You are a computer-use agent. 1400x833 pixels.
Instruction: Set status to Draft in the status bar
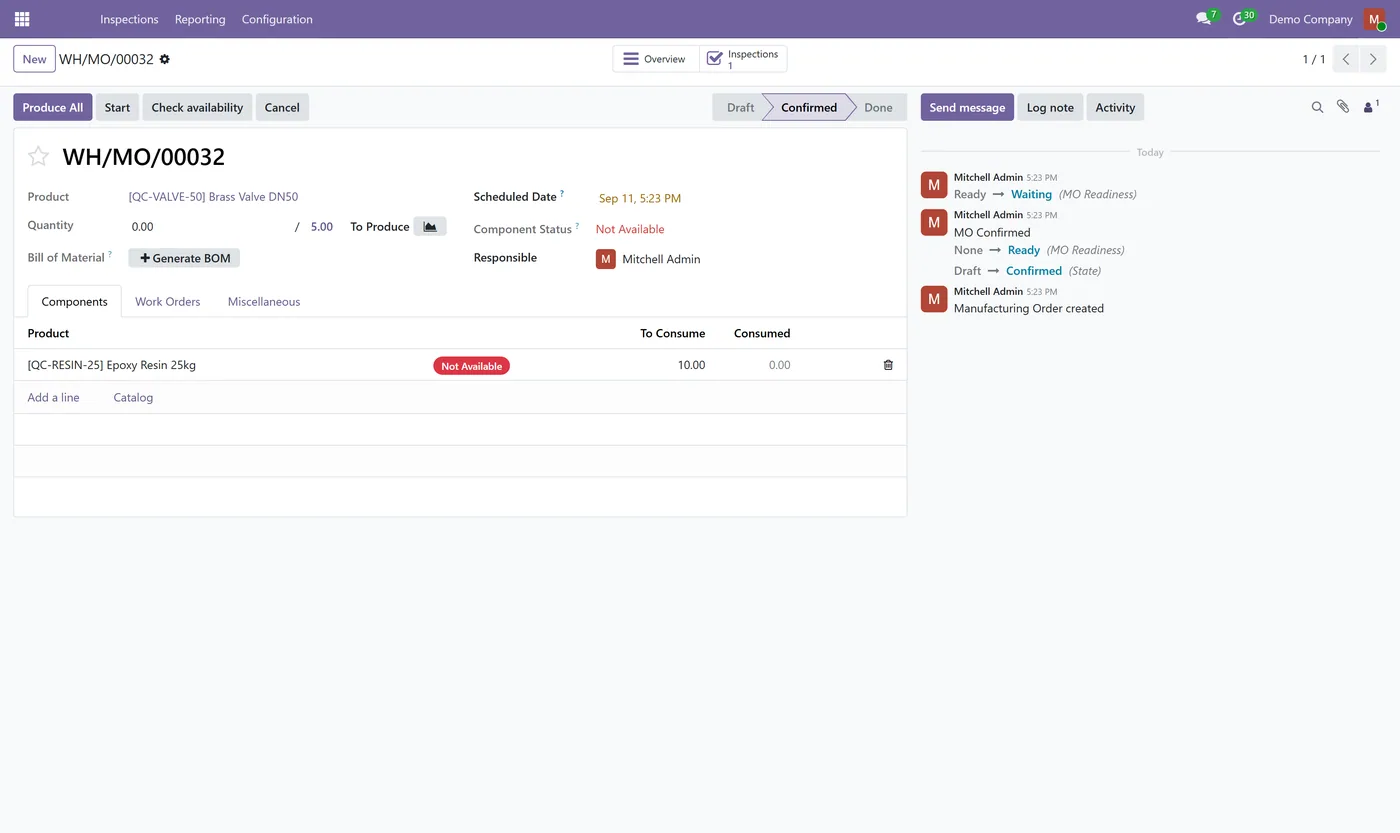pyautogui.click(x=740, y=107)
